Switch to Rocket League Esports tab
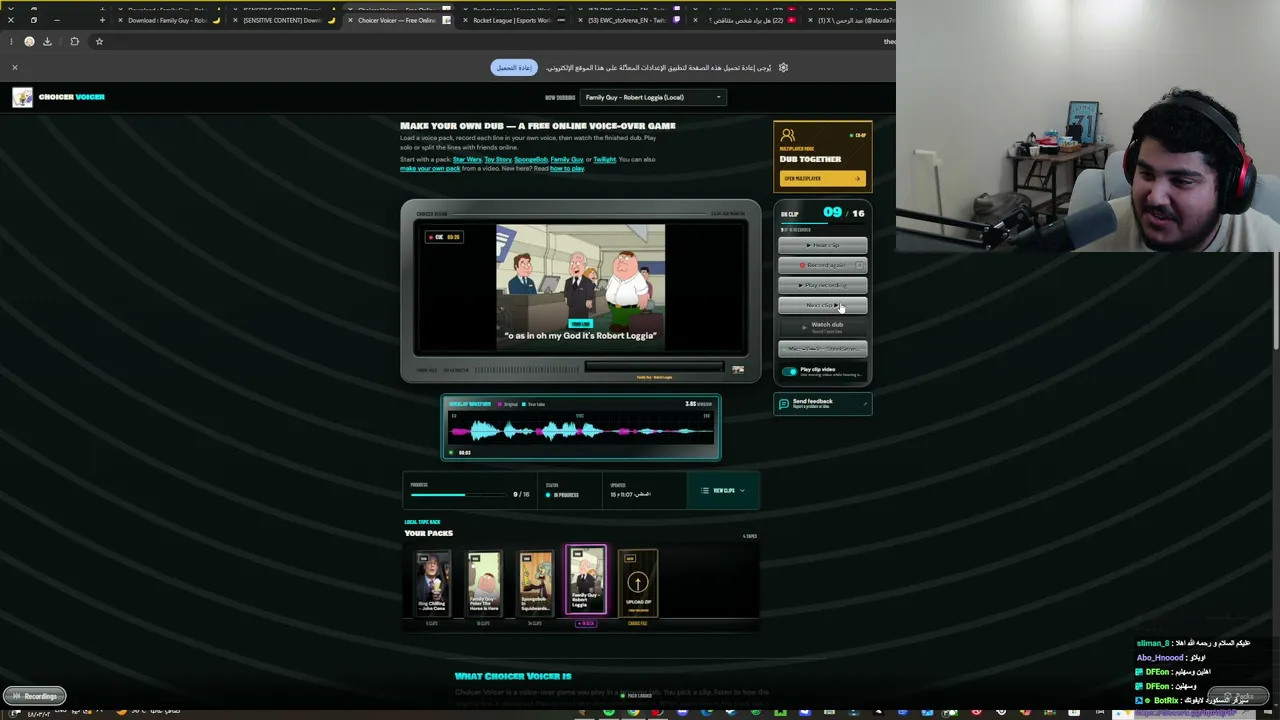 point(512,20)
